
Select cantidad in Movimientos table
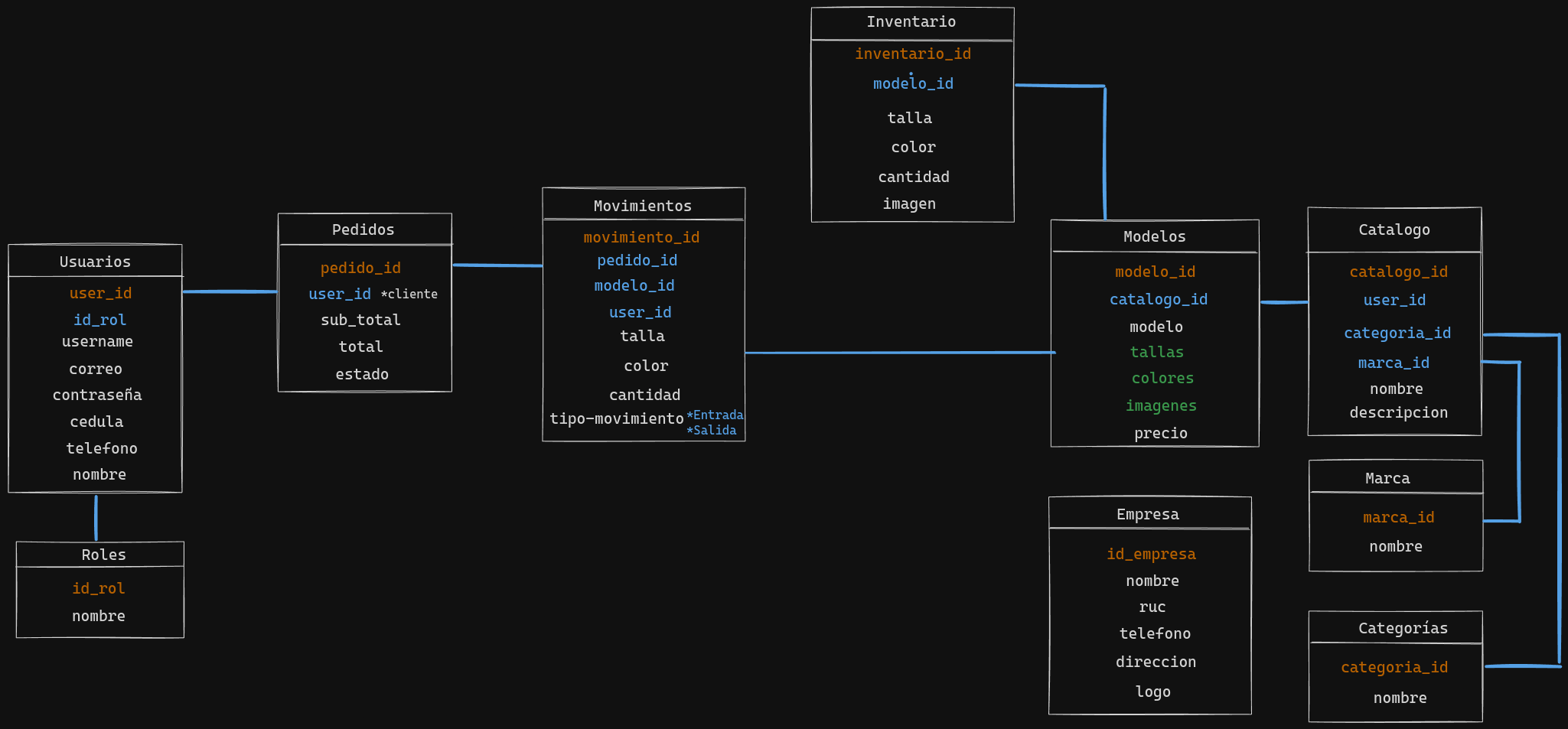pos(645,395)
